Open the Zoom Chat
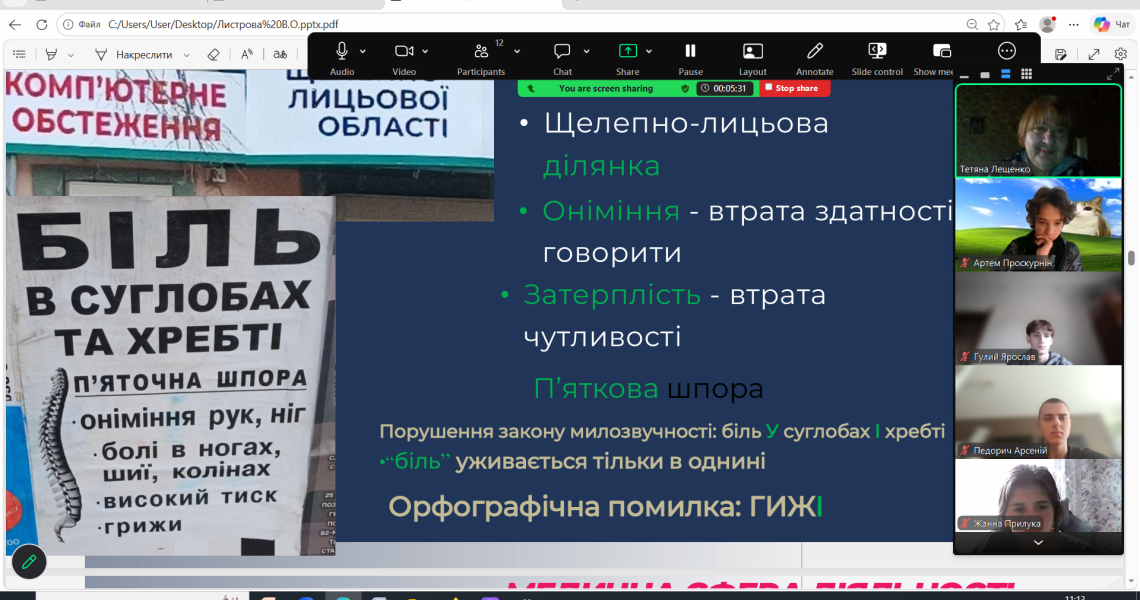The image size is (1140, 600). point(562,51)
